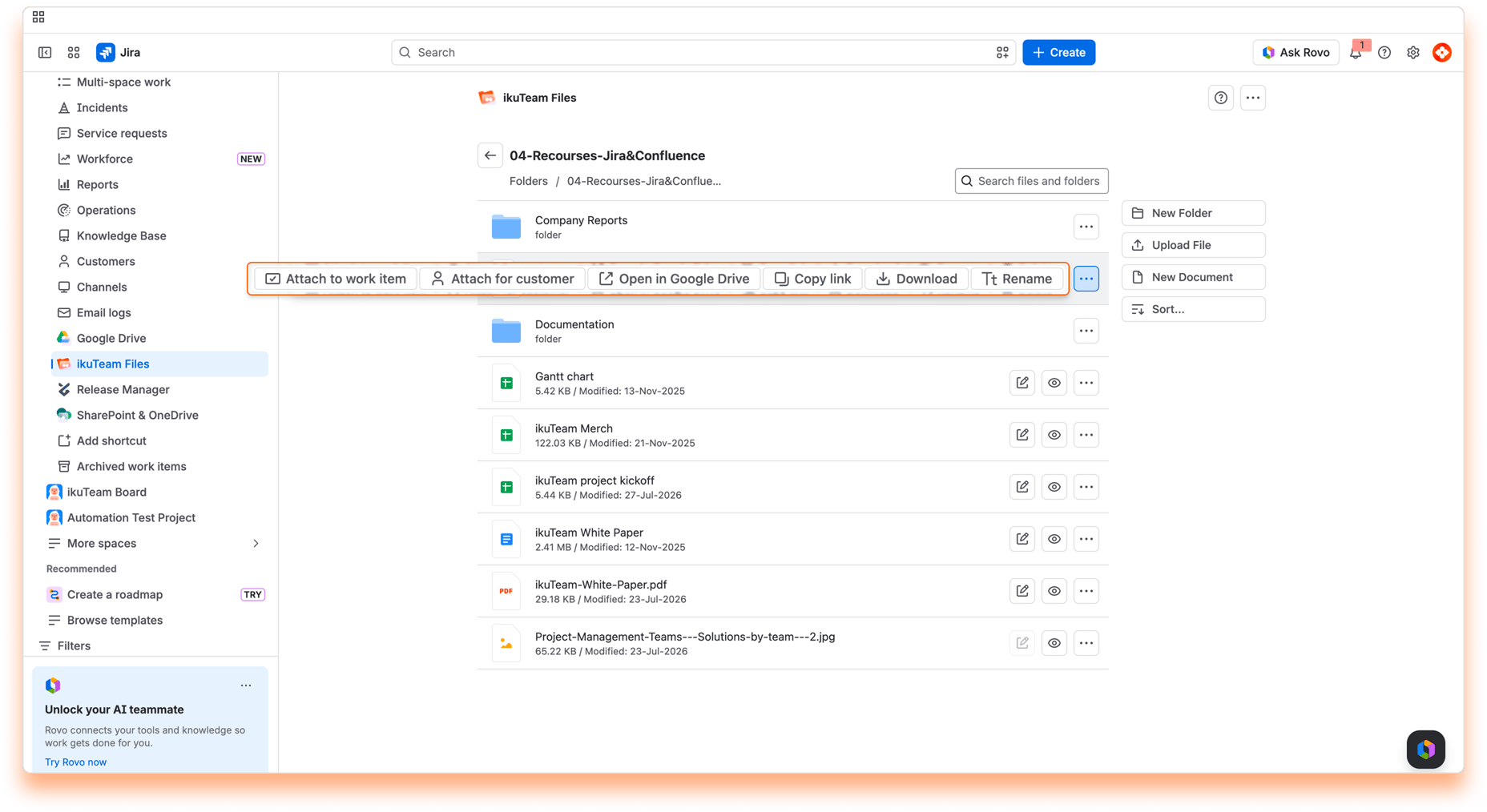Select Open in Google Drive action
Viewport: 1487px width, 812px height.
(x=674, y=279)
